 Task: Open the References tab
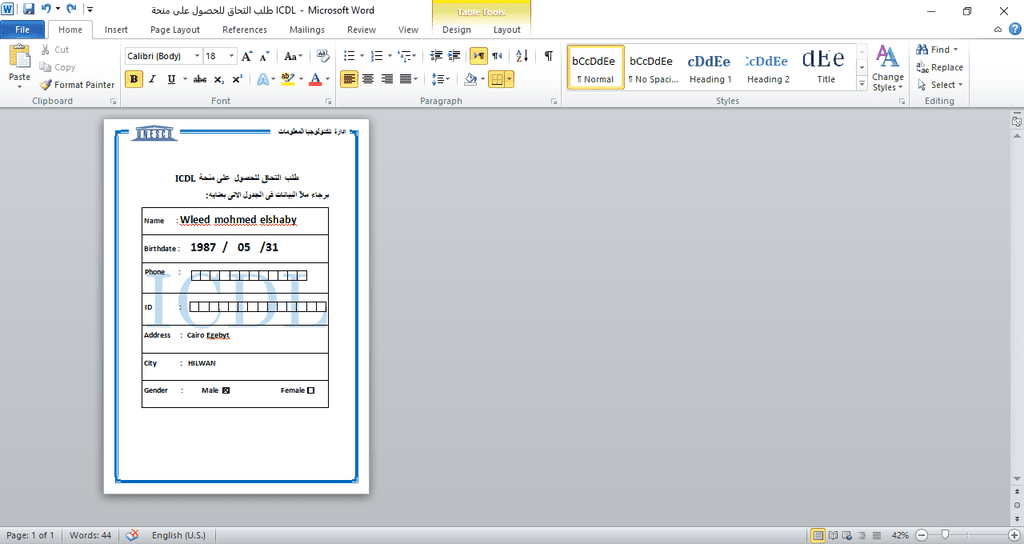click(244, 29)
